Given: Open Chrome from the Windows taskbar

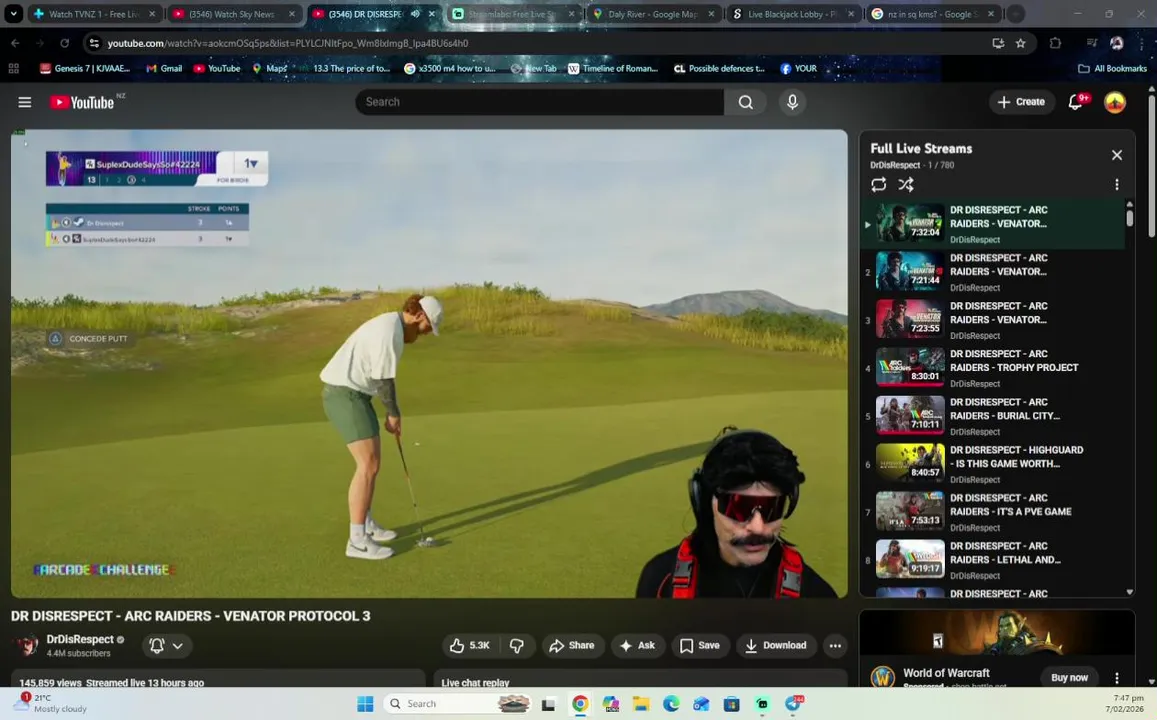Looking at the screenshot, I should click(x=580, y=704).
